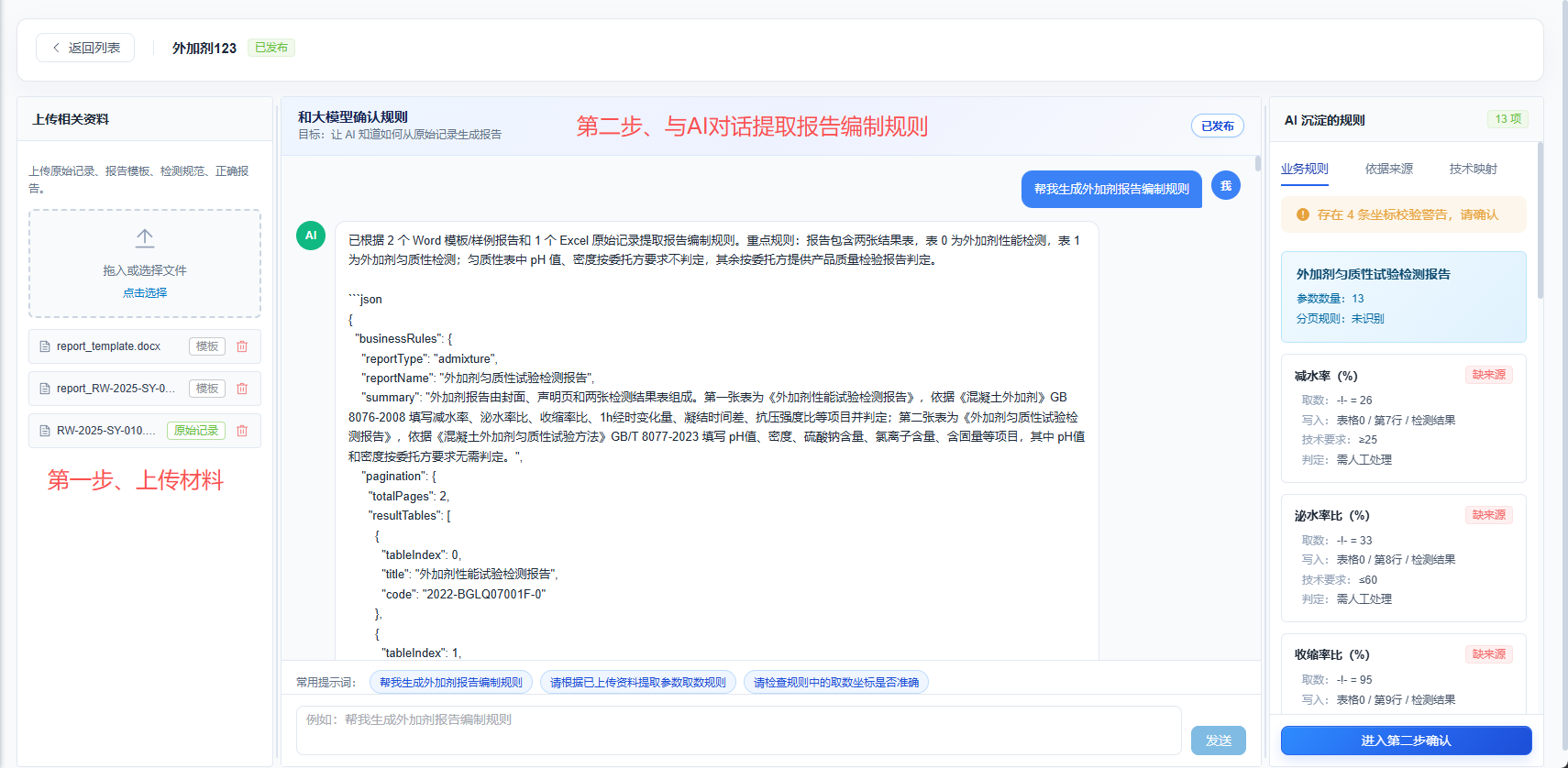Image resolution: width=1568 pixels, height=768 pixels.
Task: Click the 拖入或选择文件 upload drop zone
Action: (x=145, y=264)
